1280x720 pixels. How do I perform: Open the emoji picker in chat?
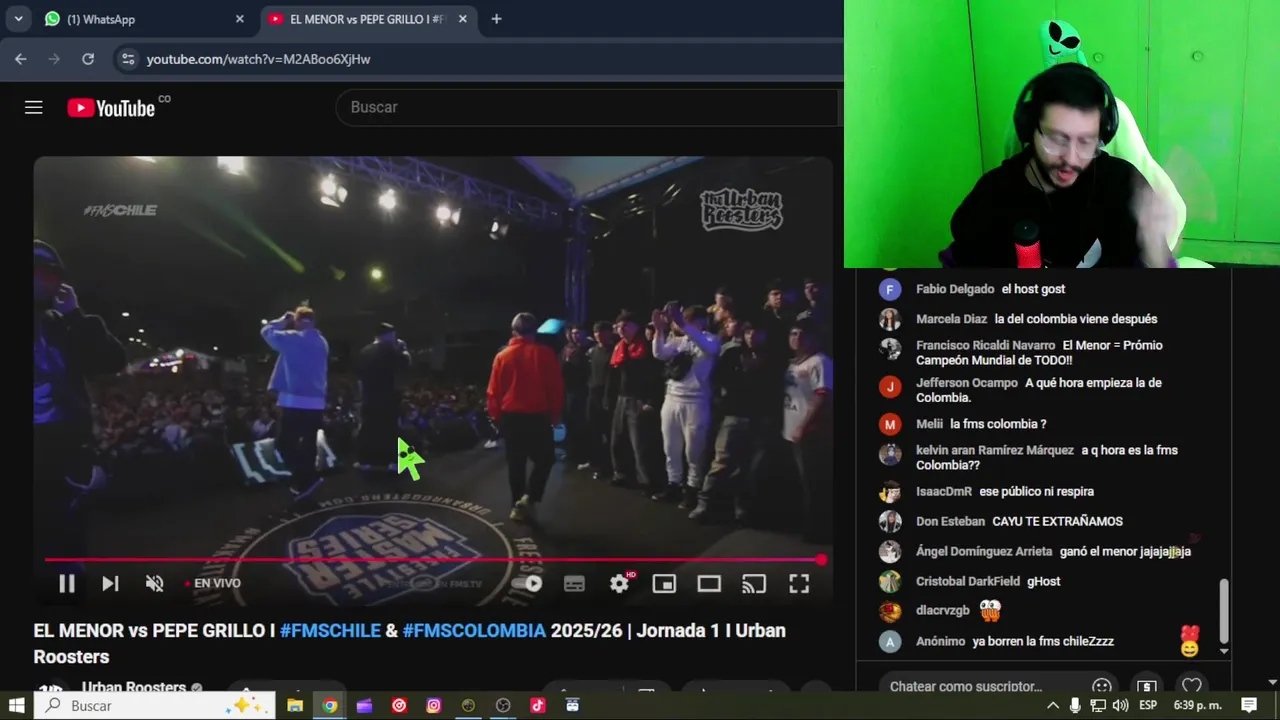[1102, 687]
